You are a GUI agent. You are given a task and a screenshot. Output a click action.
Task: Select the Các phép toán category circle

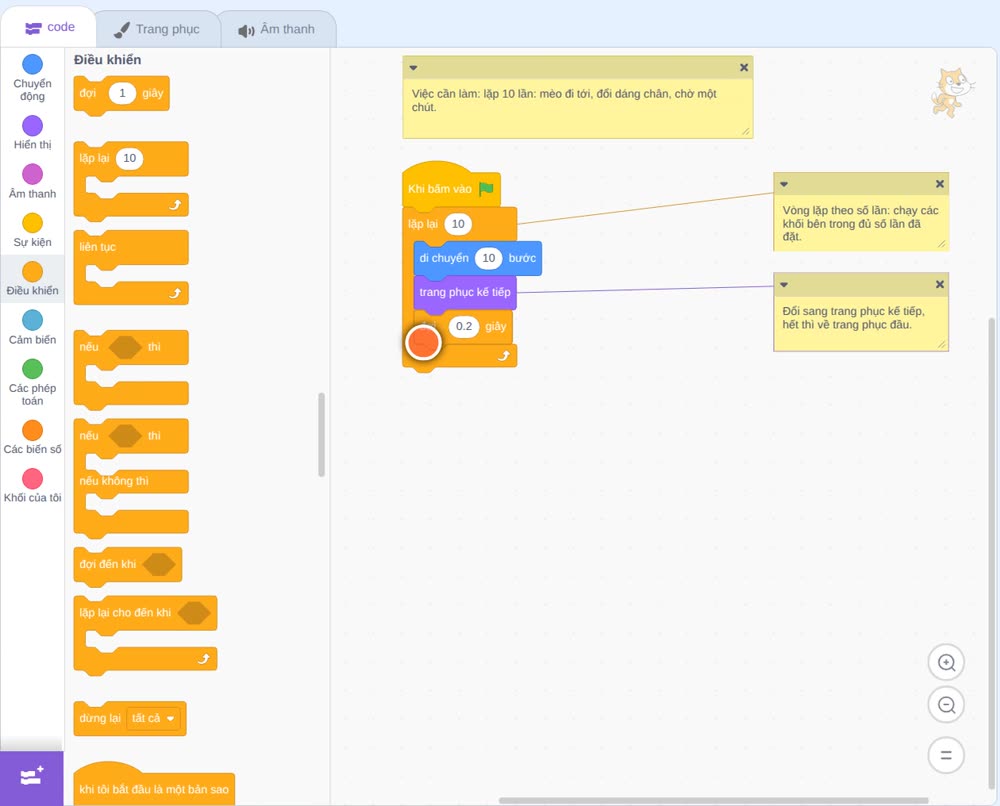33,369
